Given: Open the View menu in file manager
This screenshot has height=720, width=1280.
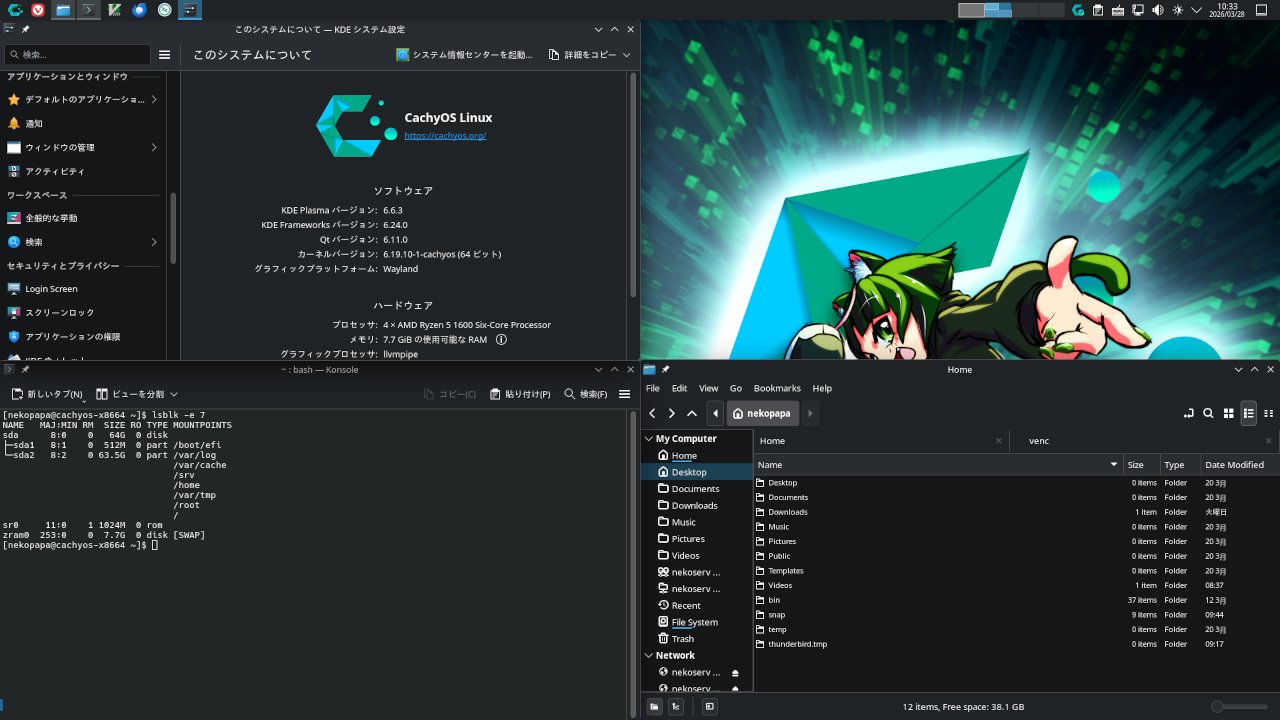Looking at the screenshot, I should (709, 388).
